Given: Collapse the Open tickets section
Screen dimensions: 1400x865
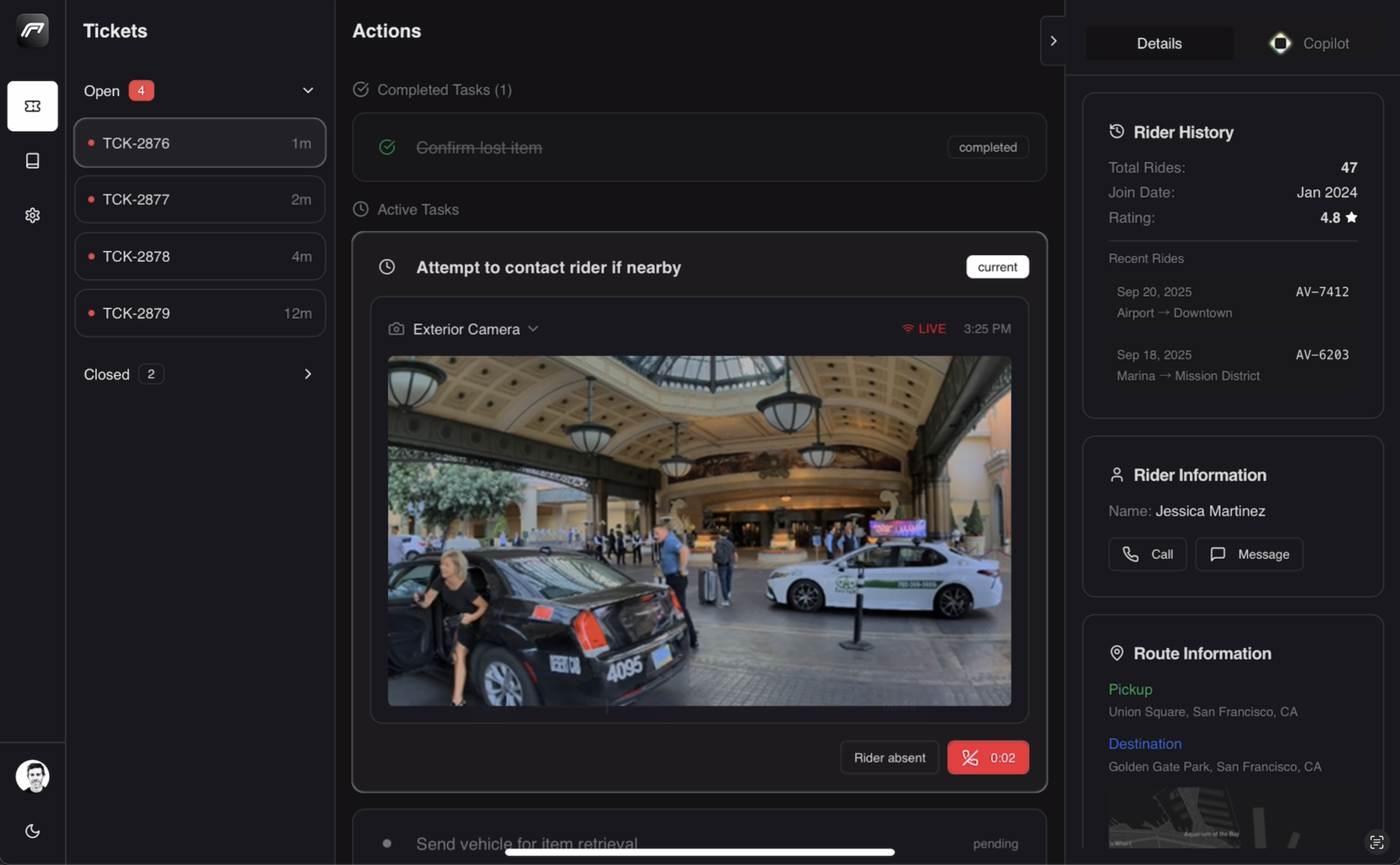Looking at the screenshot, I should [307, 90].
